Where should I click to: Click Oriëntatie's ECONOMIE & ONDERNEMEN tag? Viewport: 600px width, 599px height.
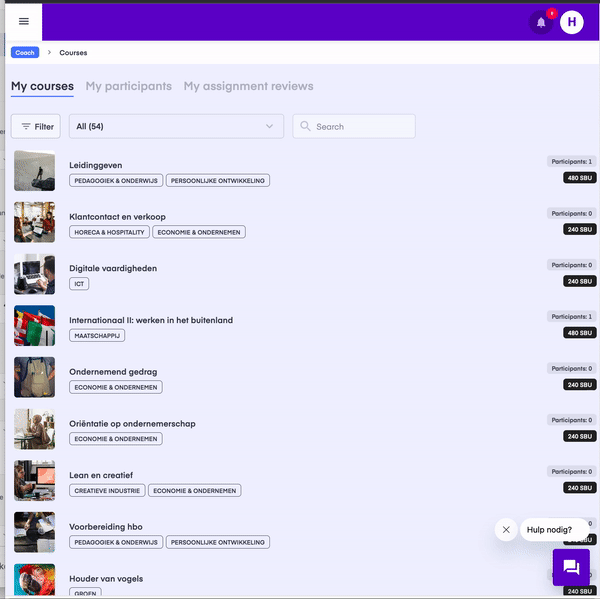116,439
